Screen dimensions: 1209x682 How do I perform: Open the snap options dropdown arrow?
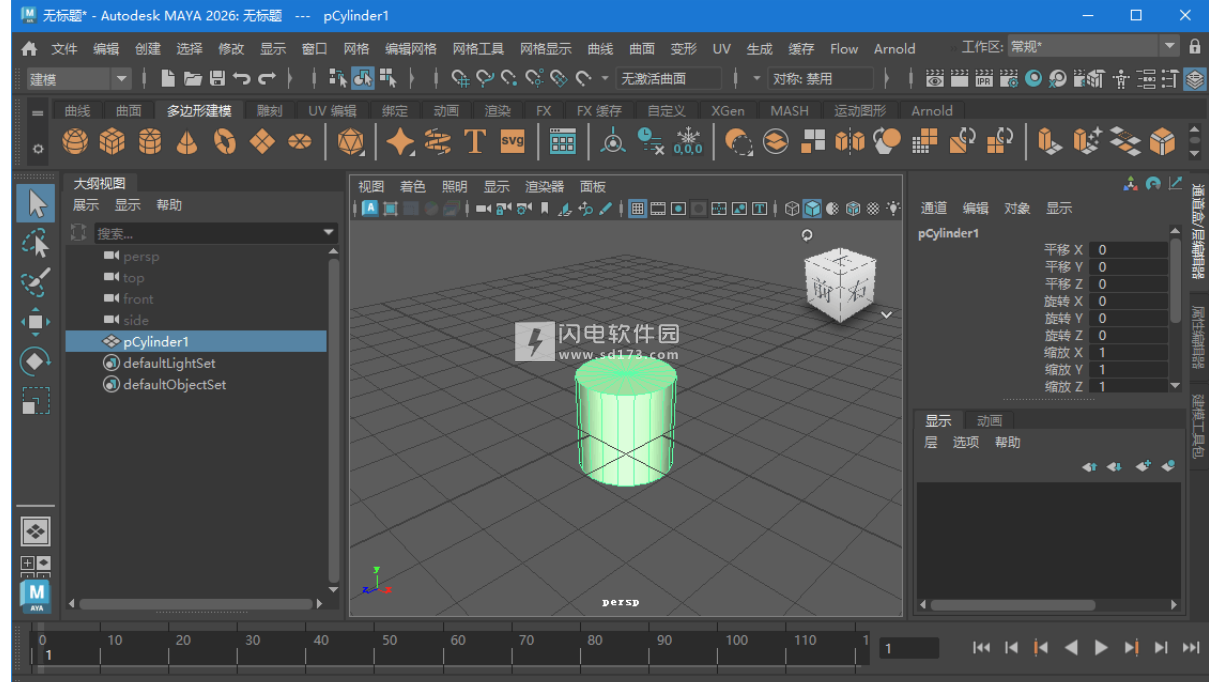click(x=606, y=79)
